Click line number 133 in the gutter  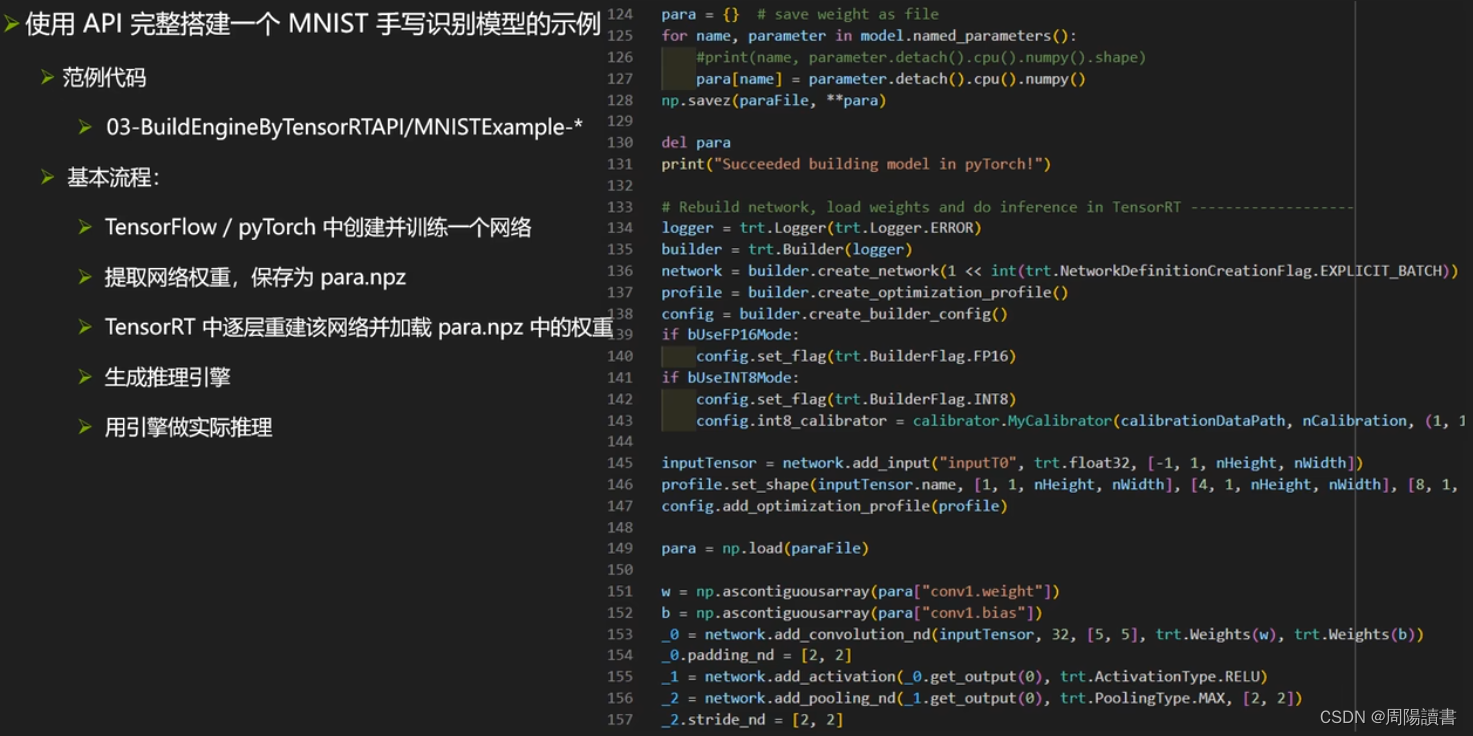pos(620,206)
